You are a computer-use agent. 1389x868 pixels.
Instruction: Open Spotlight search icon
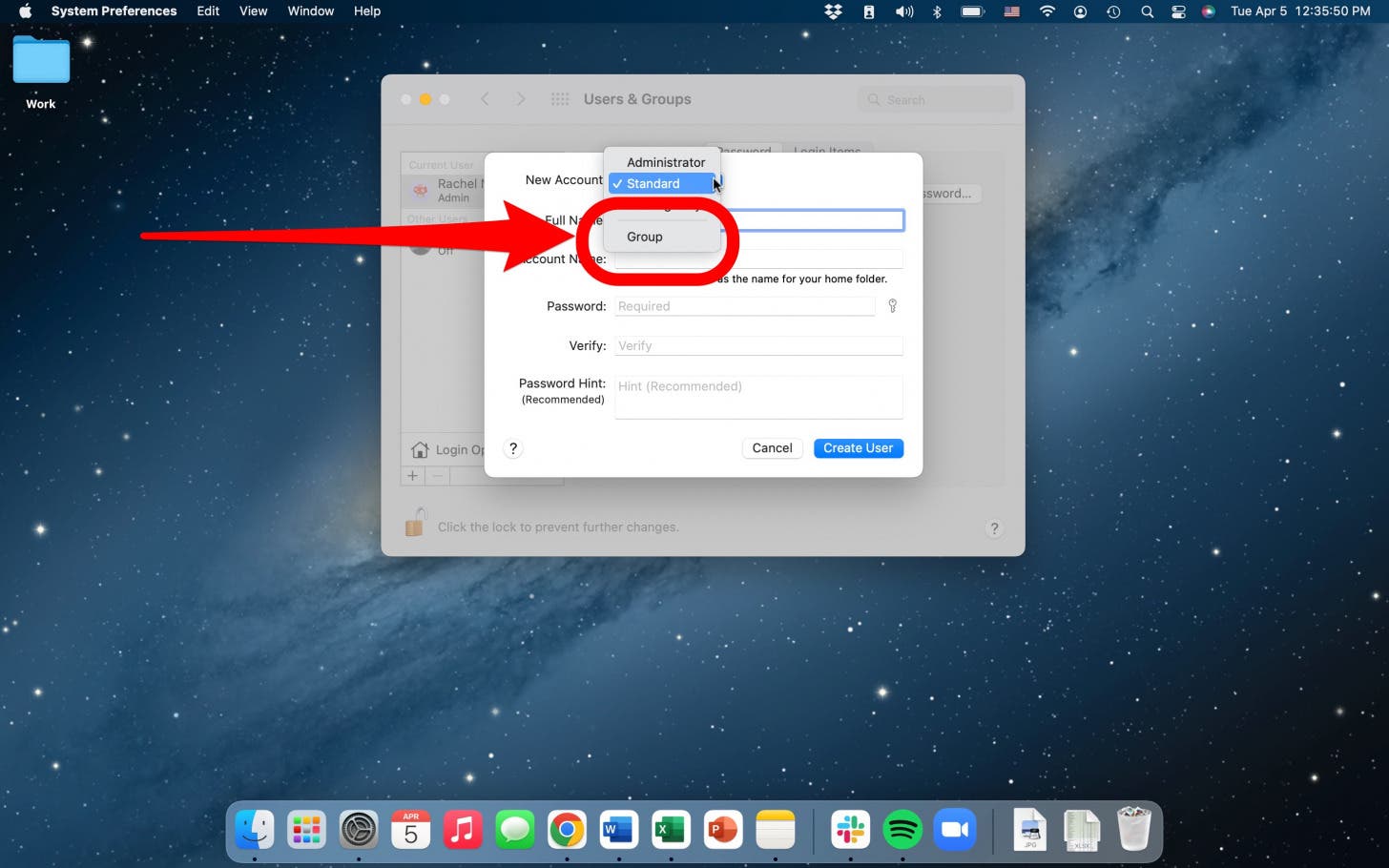[1147, 11]
